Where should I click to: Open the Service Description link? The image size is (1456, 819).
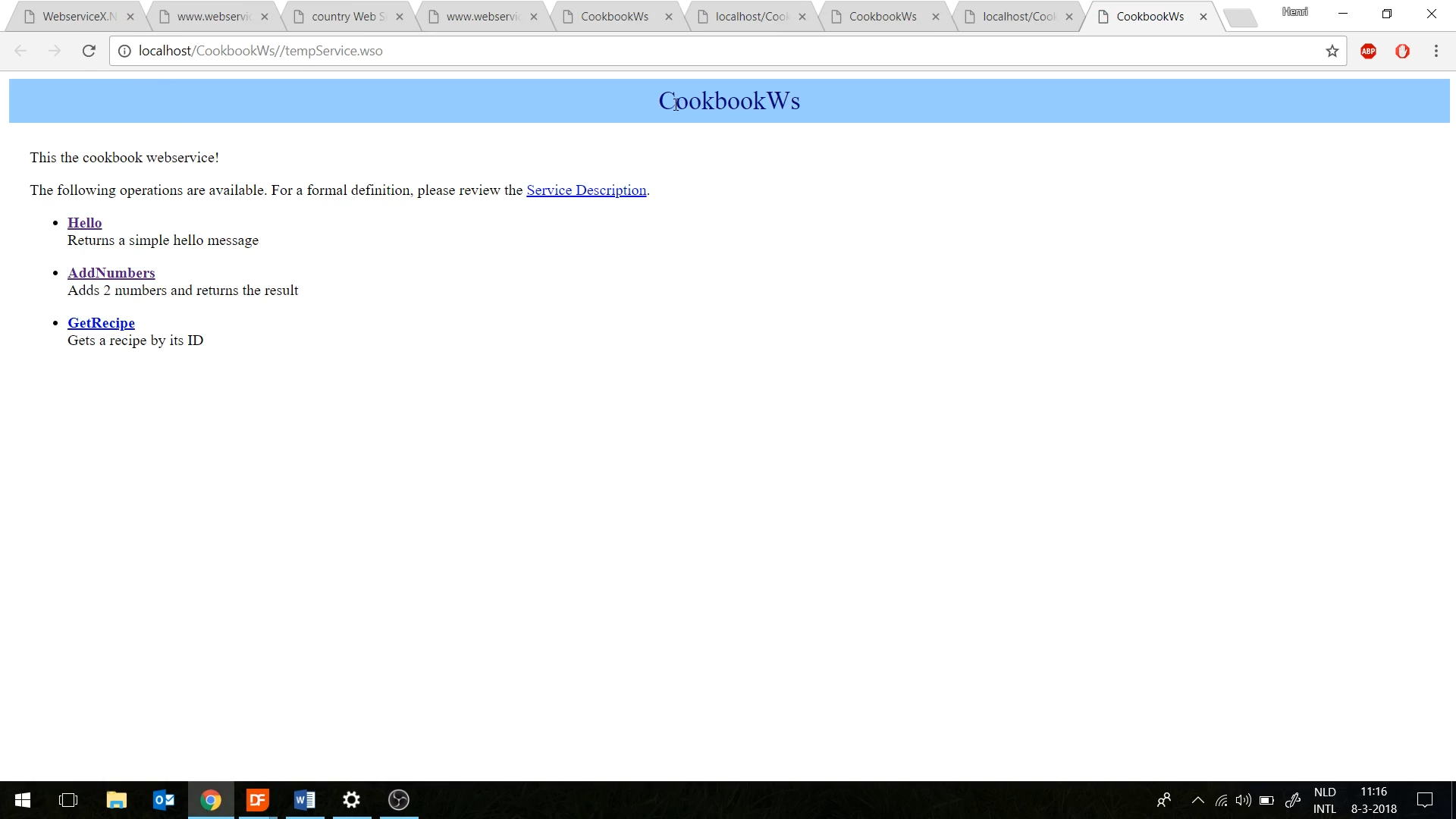pyautogui.click(x=586, y=190)
